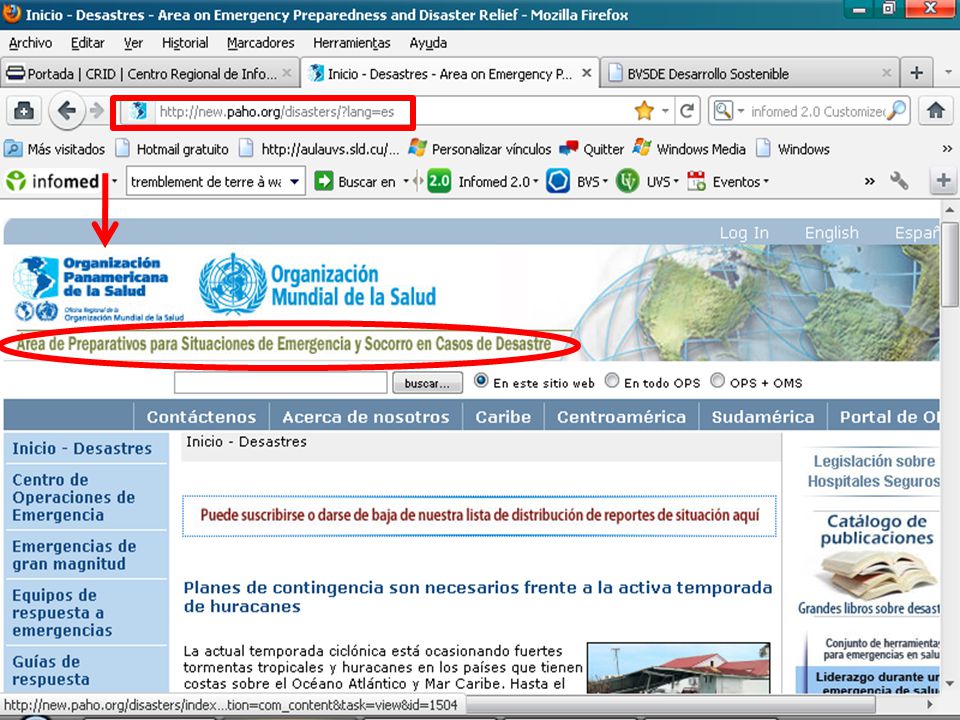Expand Buscar en dropdown arrow
960x720 pixels.
[405, 181]
